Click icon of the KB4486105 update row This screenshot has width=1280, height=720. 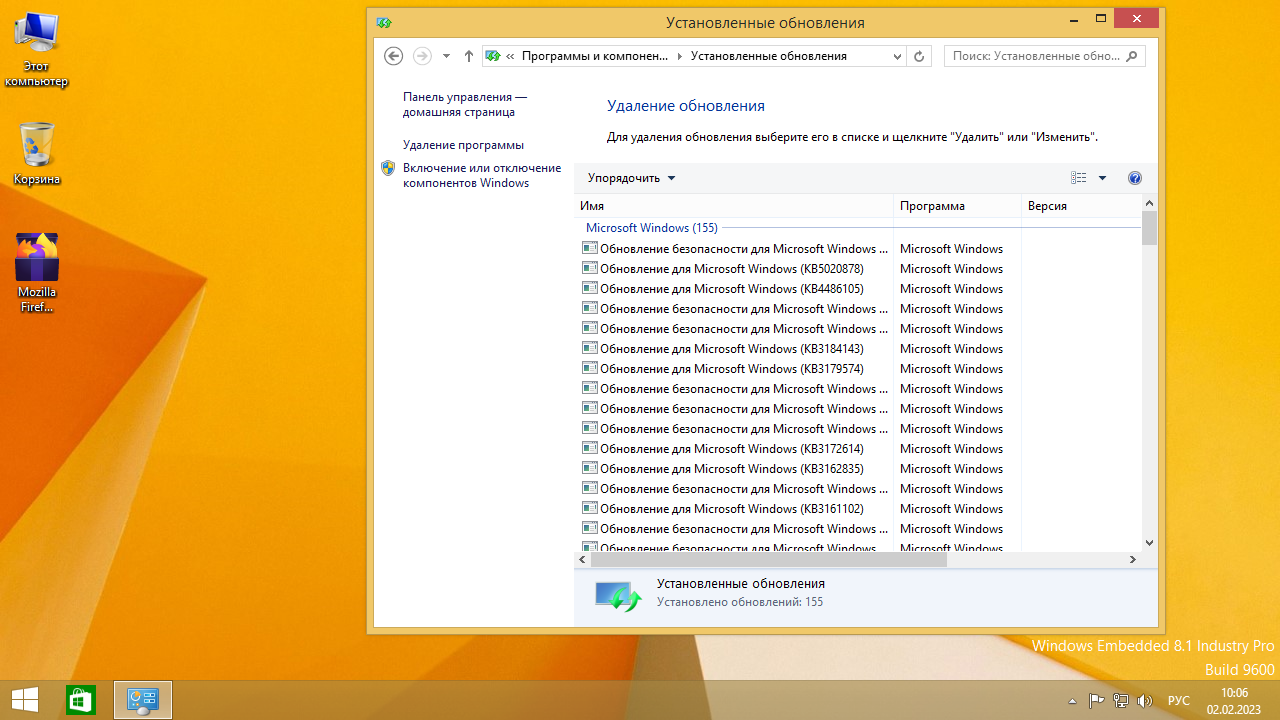click(590, 288)
